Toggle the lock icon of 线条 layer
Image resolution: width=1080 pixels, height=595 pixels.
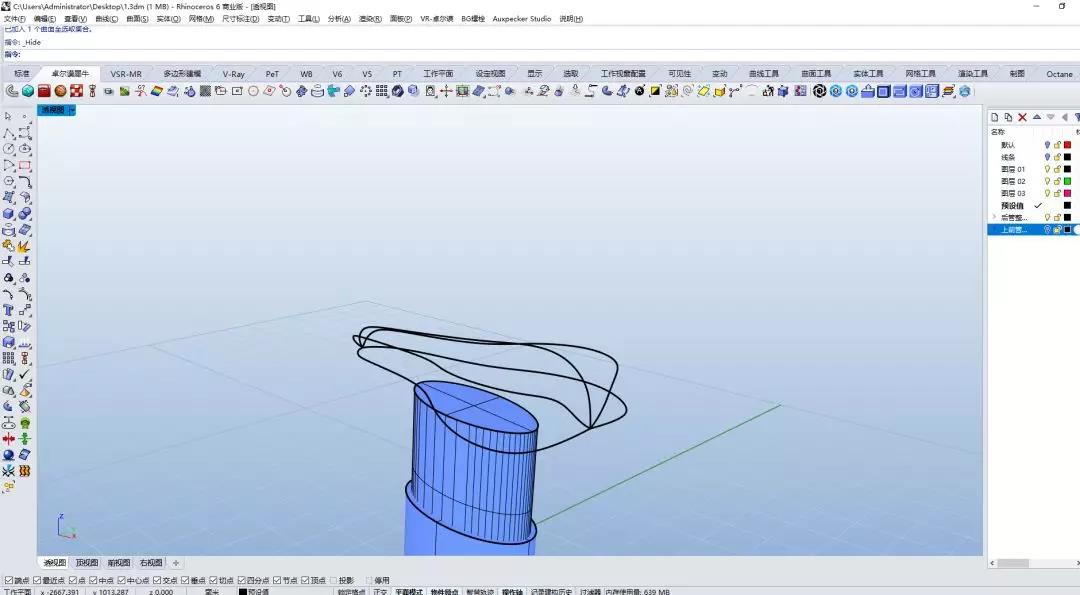pyautogui.click(x=1057, y=157)
